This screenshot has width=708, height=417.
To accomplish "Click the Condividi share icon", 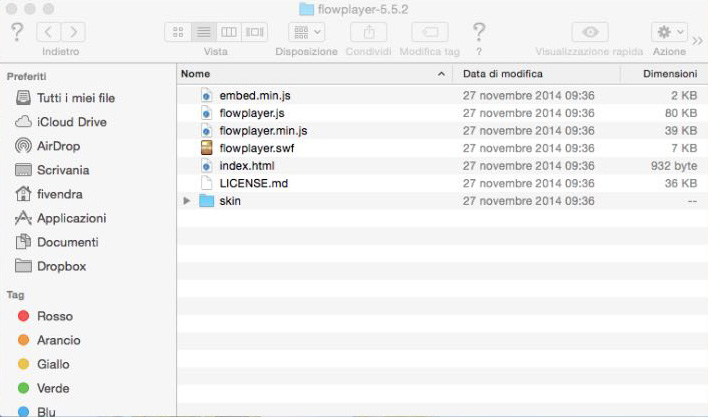I will coord(368,32).
